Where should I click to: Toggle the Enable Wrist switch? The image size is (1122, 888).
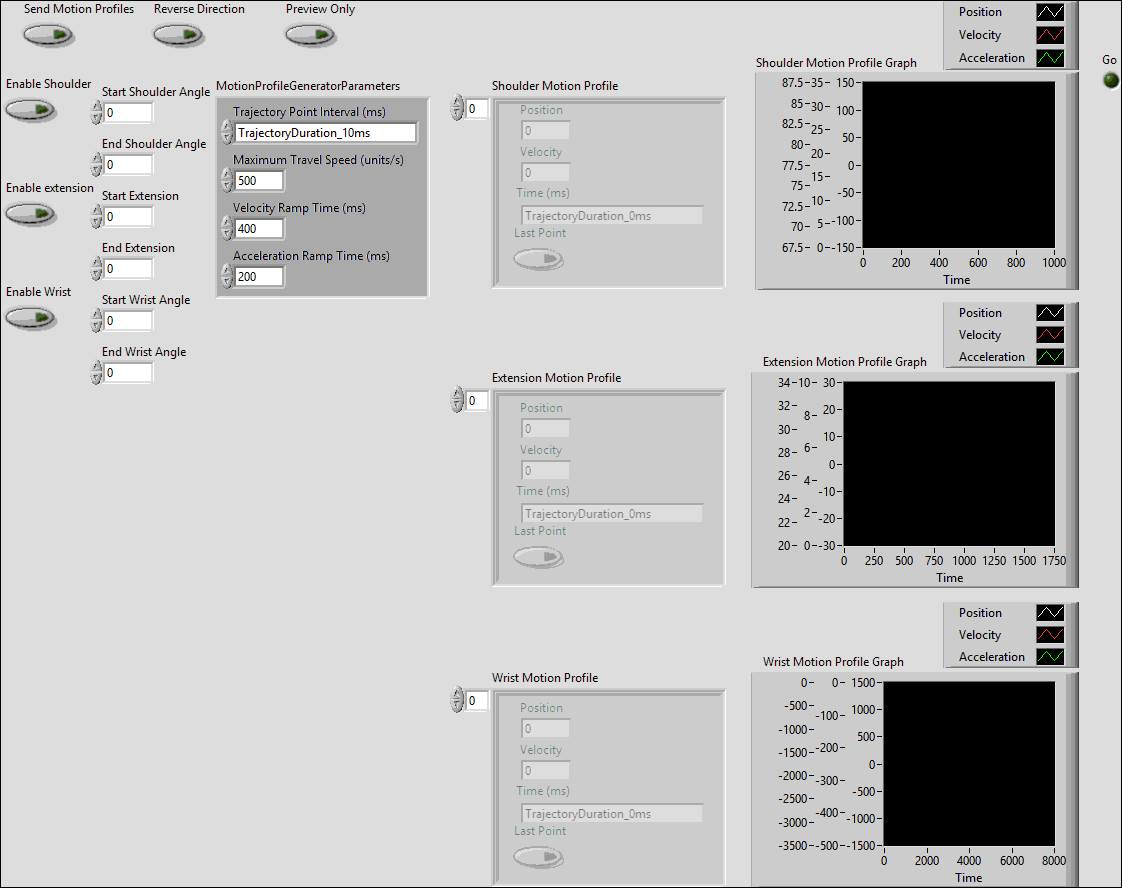(x=30, y=318)
